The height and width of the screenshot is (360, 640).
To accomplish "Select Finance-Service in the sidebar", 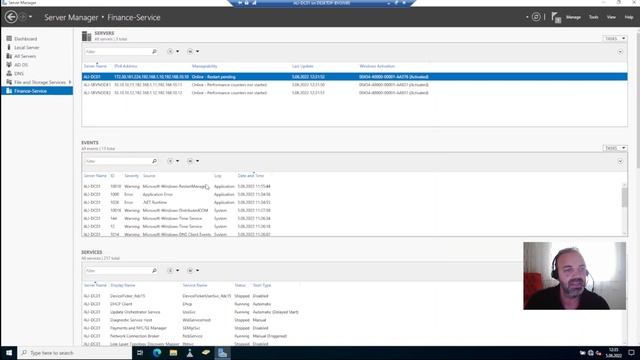I will pyautogui.click(x=37, y=91).
